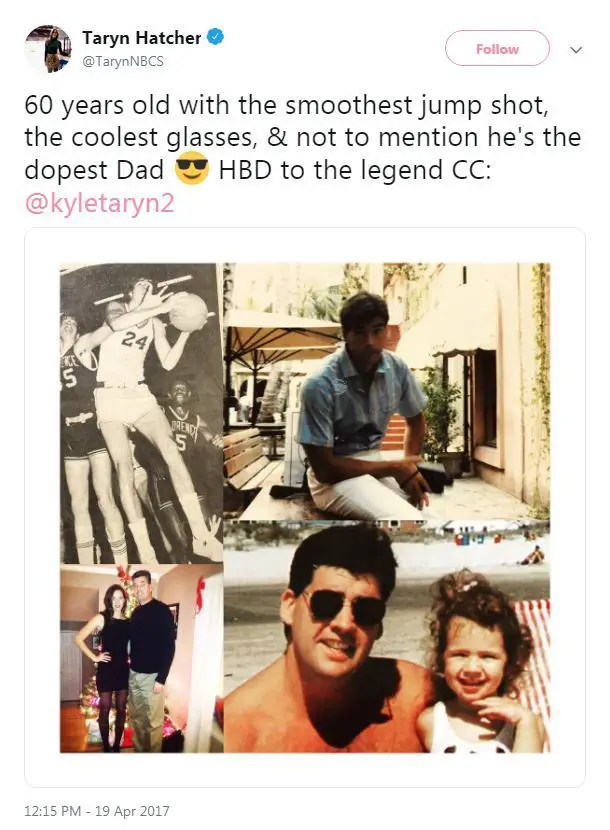
Task: Expand the tweet options chevron
Action: click(x=576, y=50)
